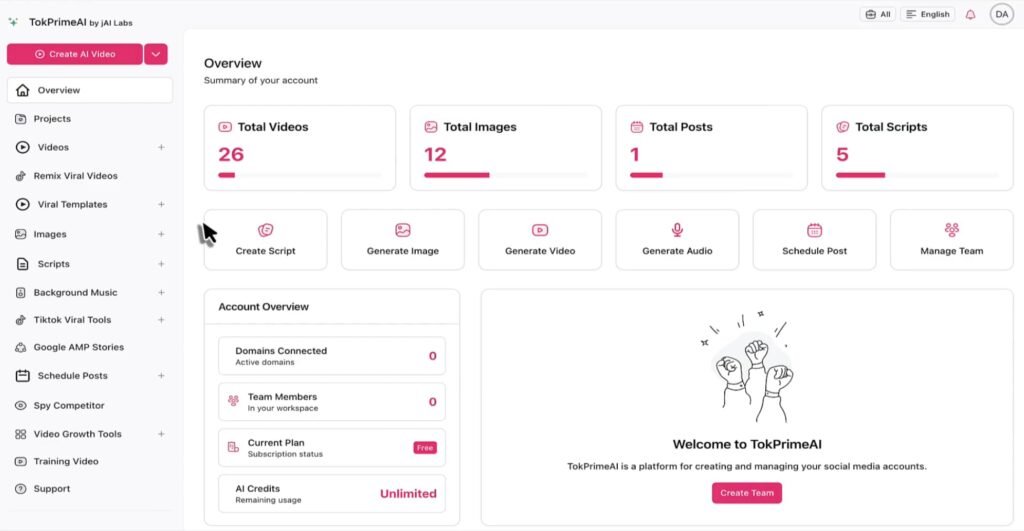Open dropdown arrow beside Create AI Video
This screenshot has width=1024, height=531.
pyautogui.click(x=156, y=54)
